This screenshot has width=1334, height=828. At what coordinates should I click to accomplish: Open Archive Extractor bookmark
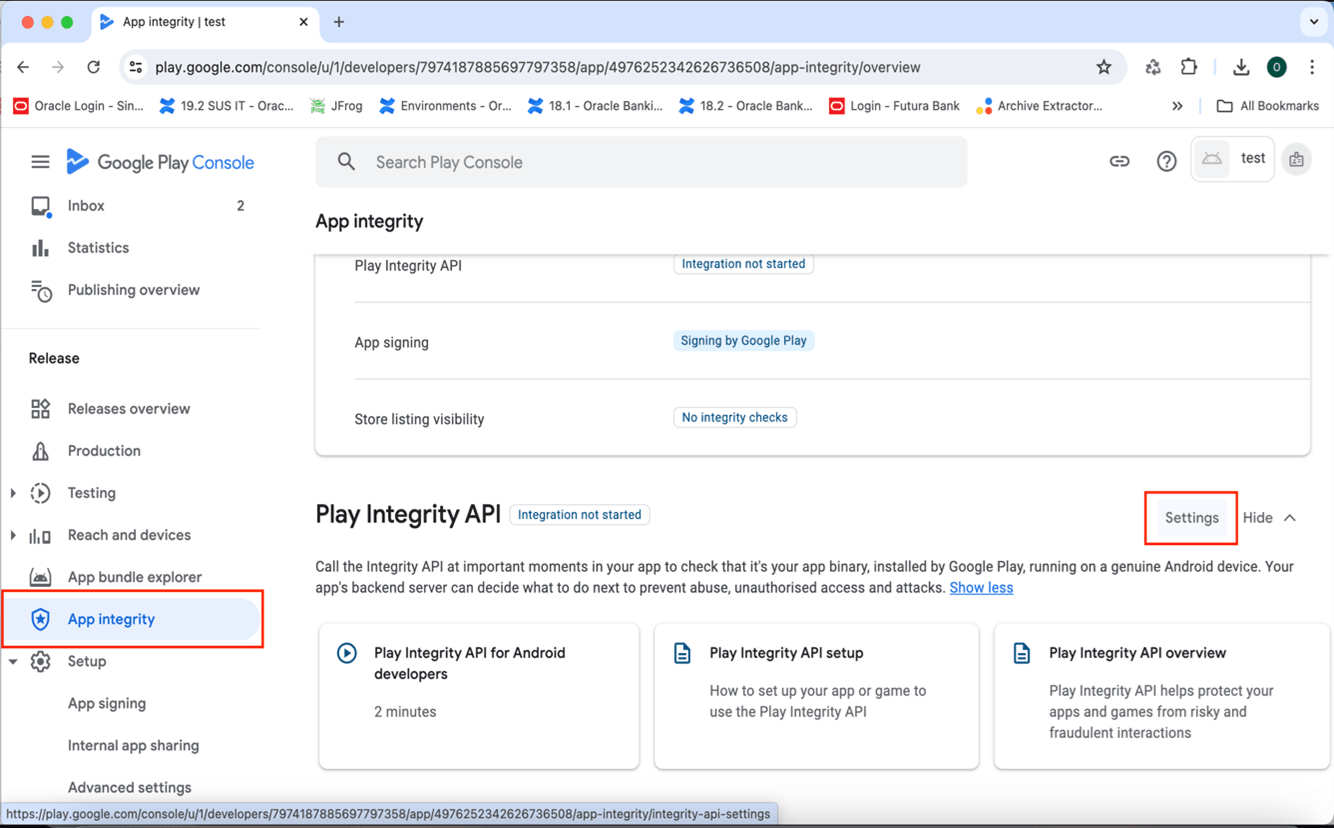(x=1039, y=106)
